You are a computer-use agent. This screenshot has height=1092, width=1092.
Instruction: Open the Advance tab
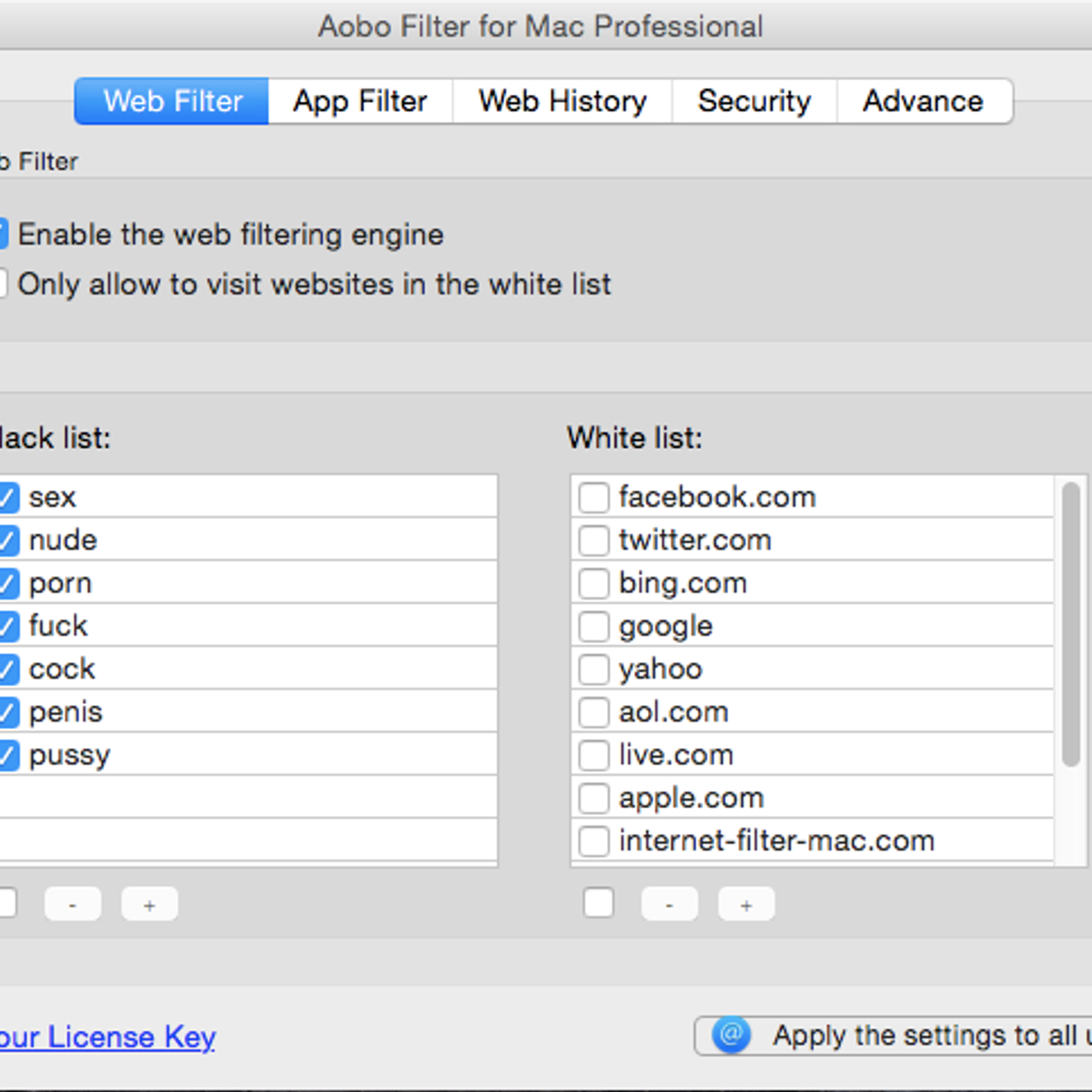click(923, 101)
